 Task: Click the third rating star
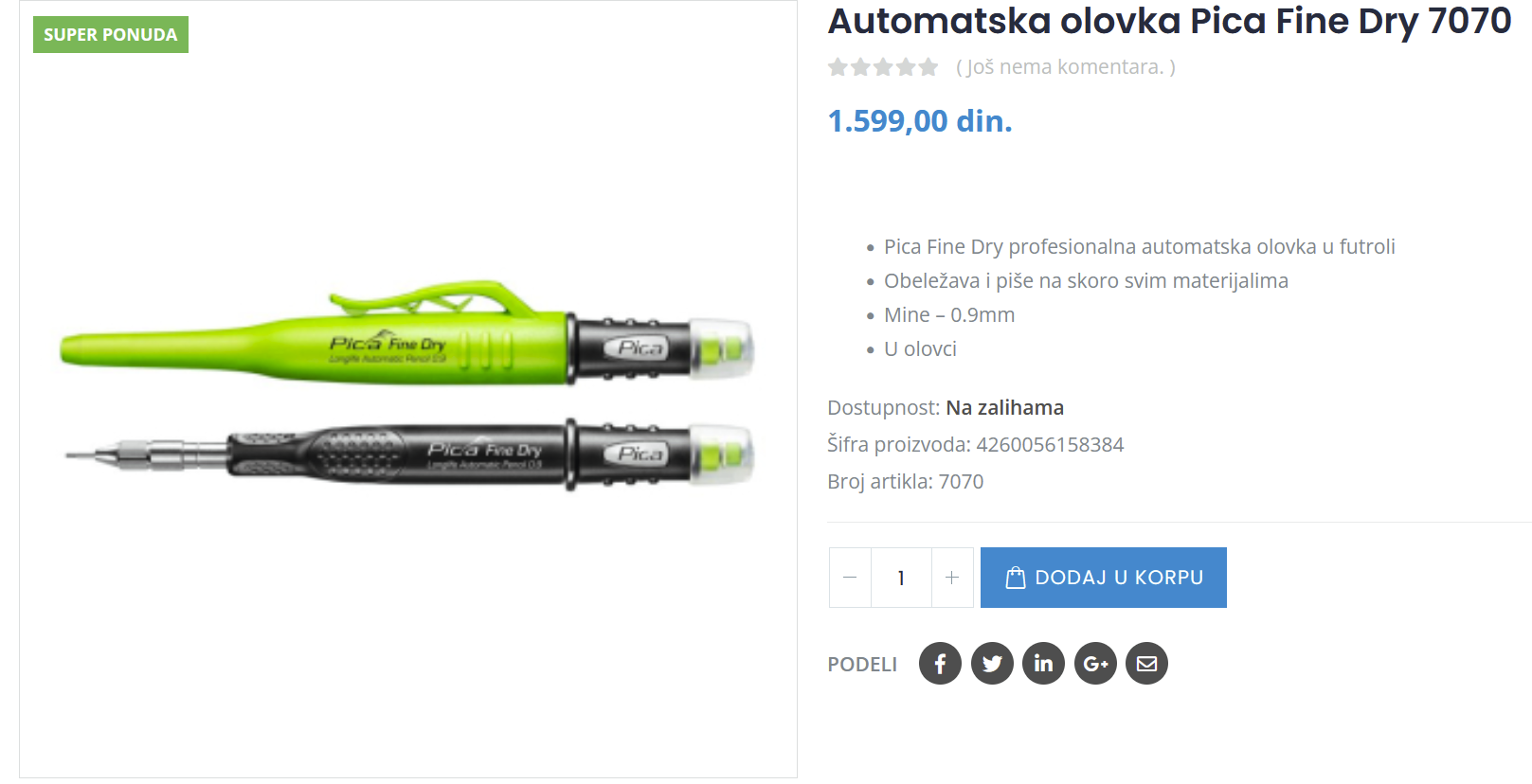(x=883, y=67)
